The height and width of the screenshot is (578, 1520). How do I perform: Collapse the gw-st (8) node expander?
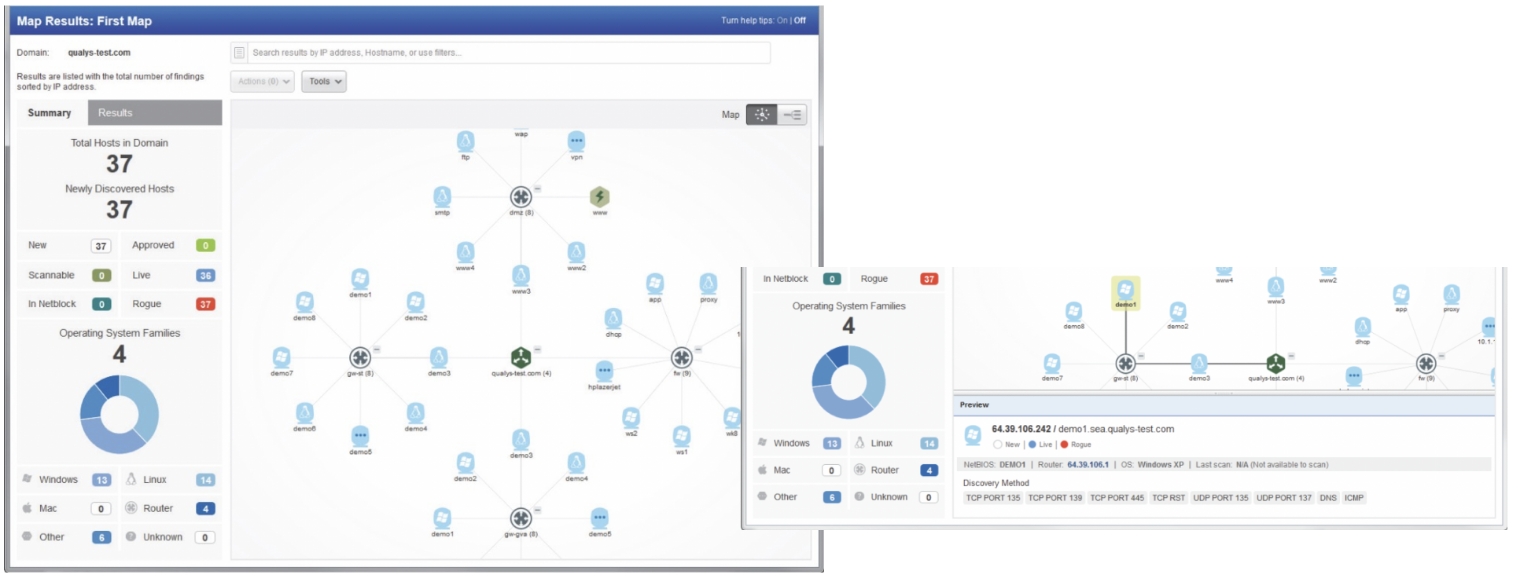[x=377, y=348]
